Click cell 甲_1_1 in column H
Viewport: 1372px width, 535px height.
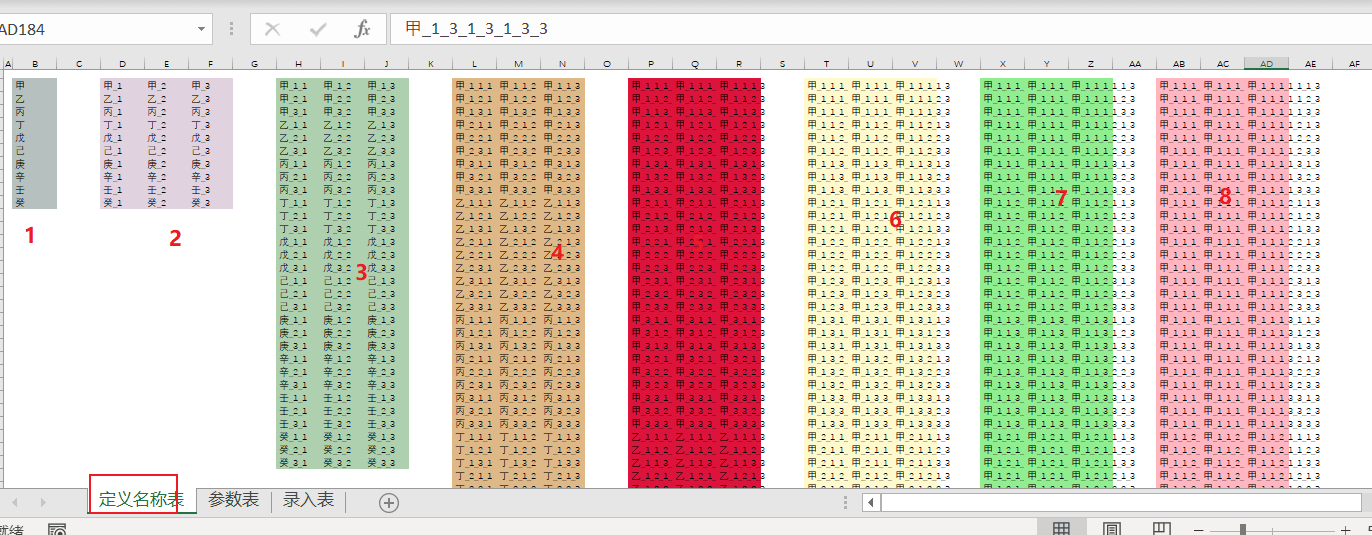(x=298, y=86)
